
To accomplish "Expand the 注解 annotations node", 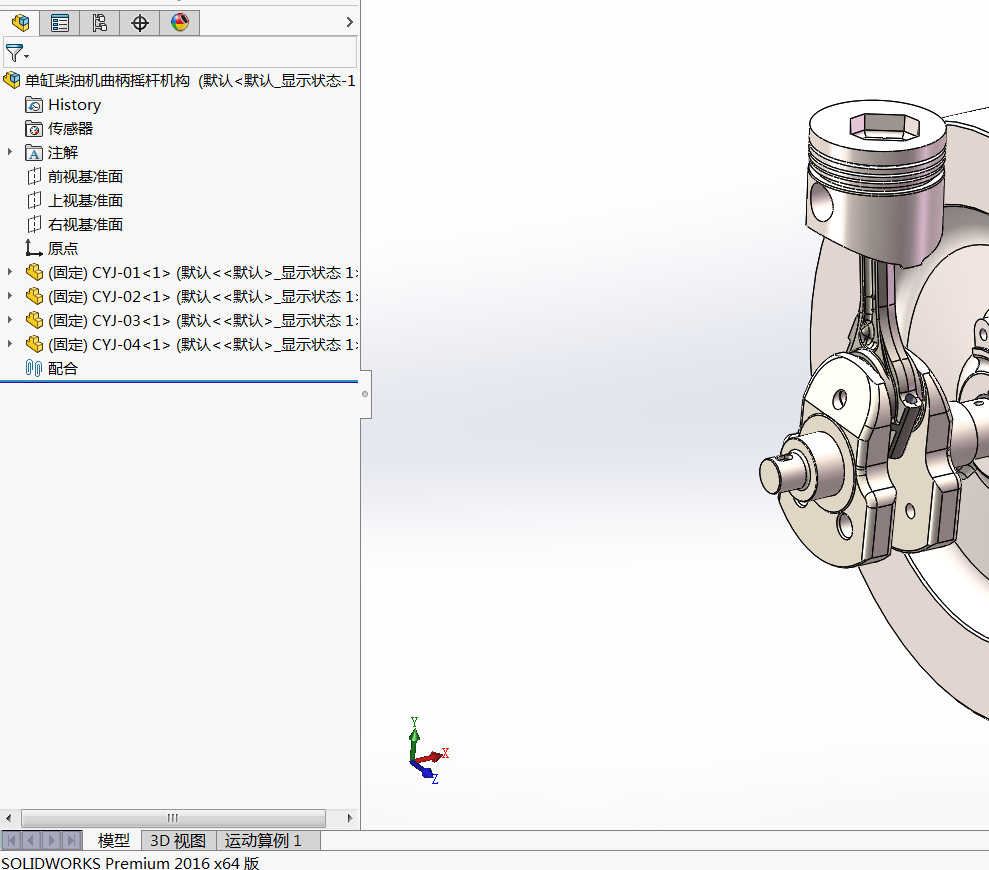I will 9,152.
